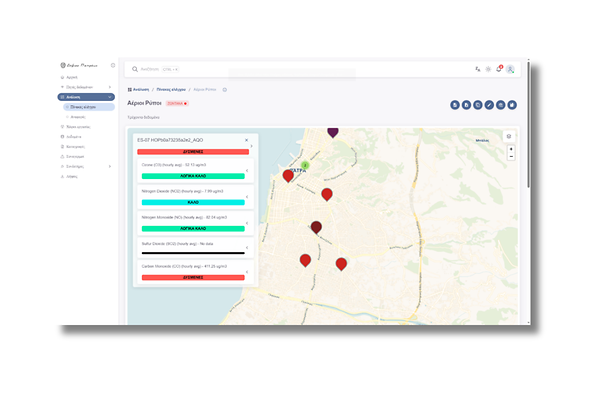601x400 pixels.
Task: Click the municipality logo in sidebar
Action: [79, 65]
